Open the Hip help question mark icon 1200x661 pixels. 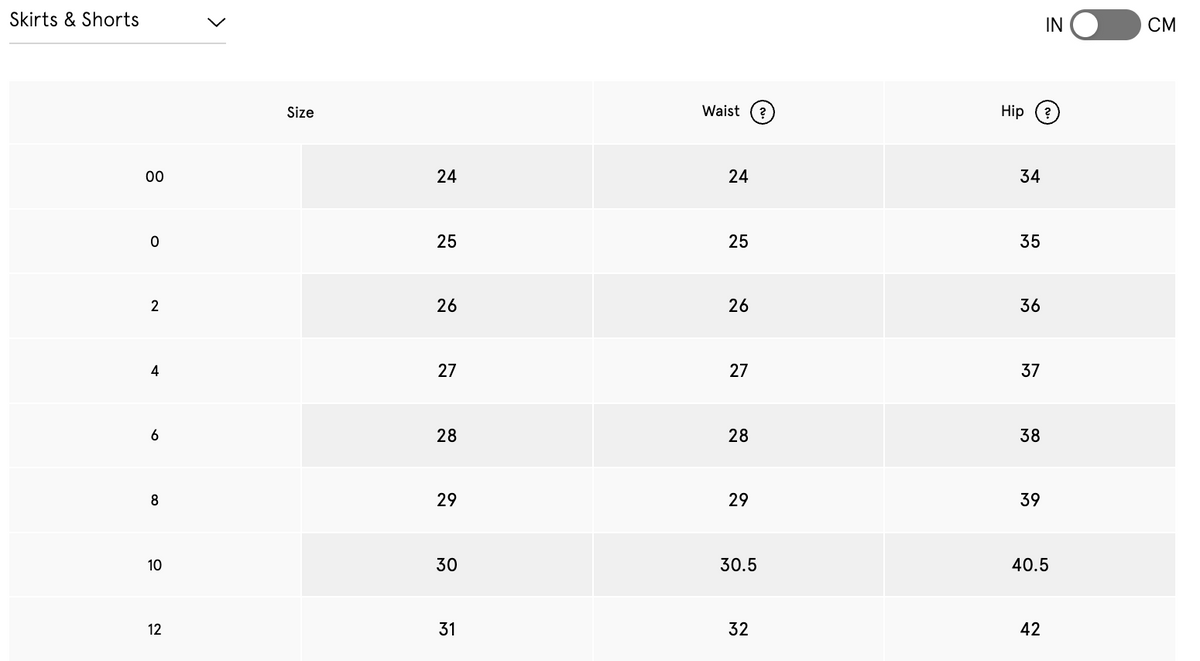coord(1047,112)
